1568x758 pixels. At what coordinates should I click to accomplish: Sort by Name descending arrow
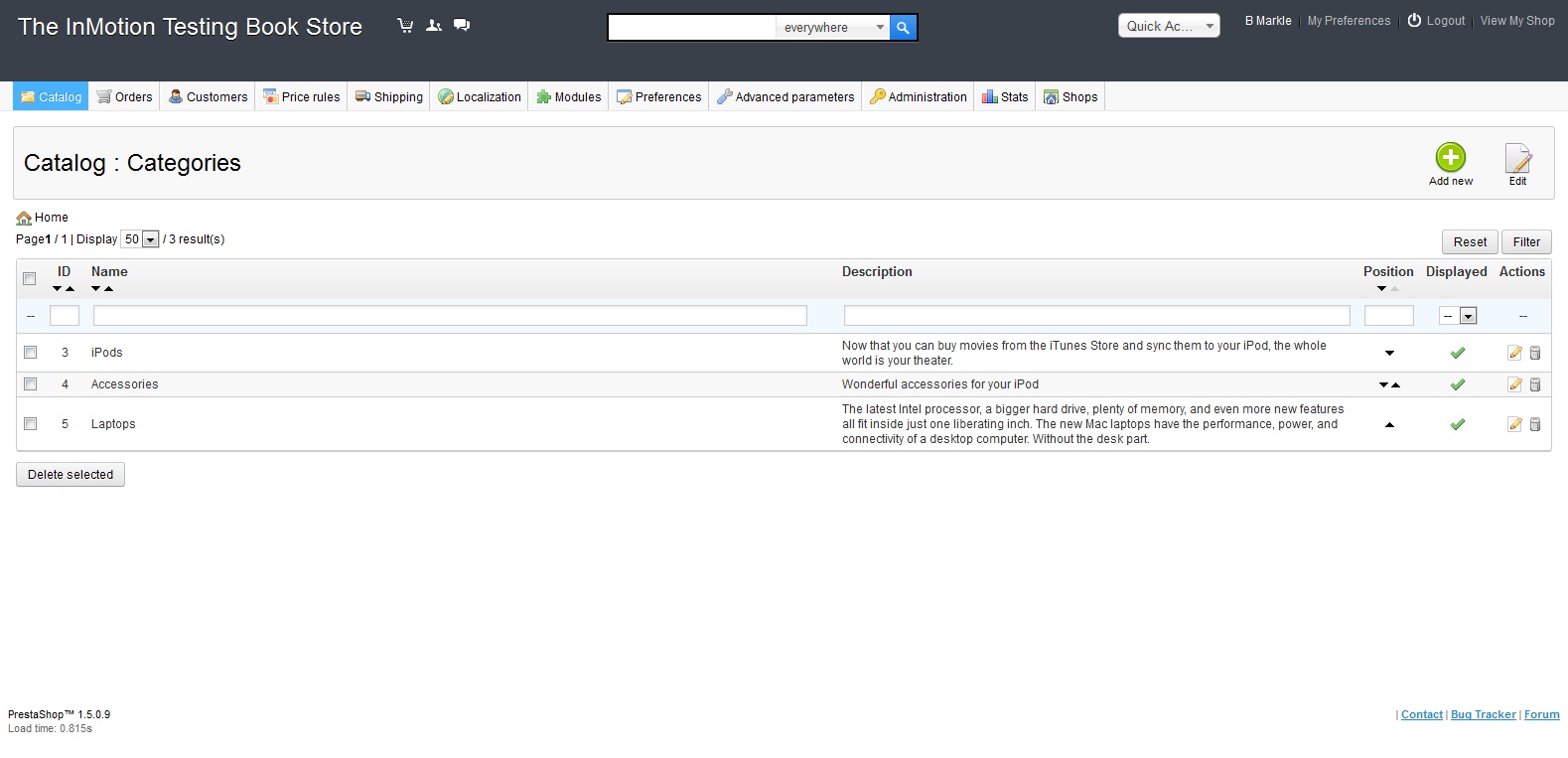(96, 289)
